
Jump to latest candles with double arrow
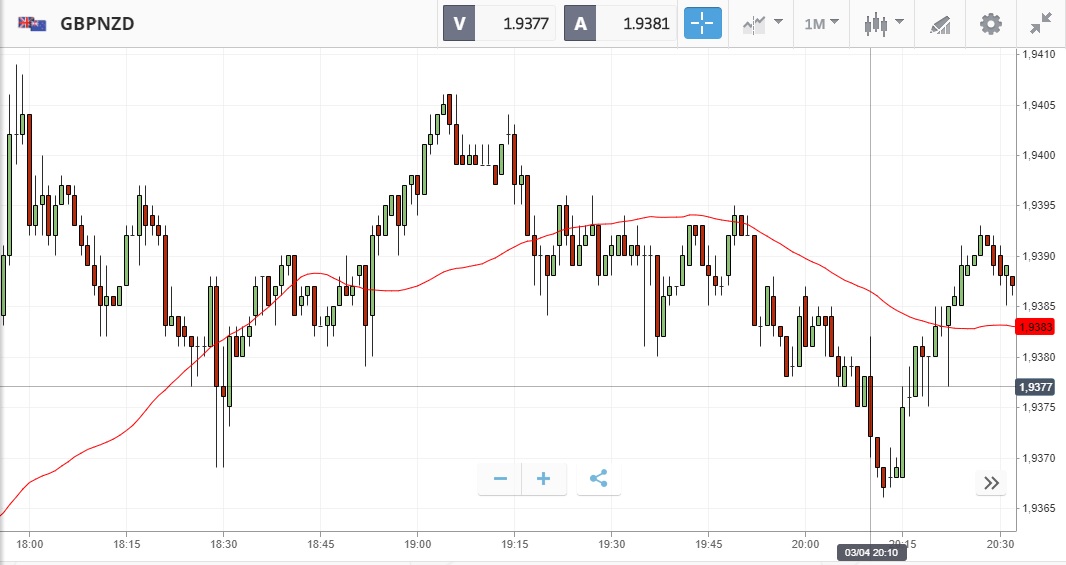(x=991, y=484)
